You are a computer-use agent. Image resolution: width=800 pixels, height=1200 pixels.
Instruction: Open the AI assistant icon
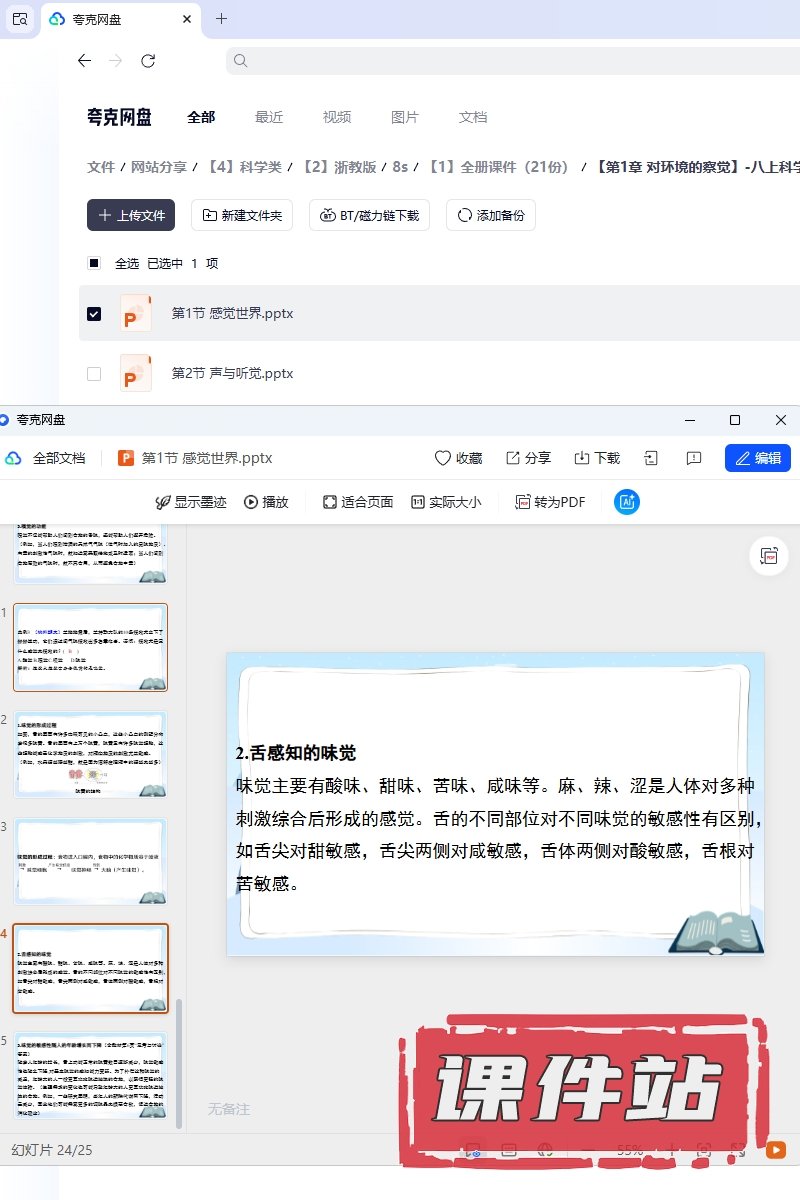click(x=627, y=502)
